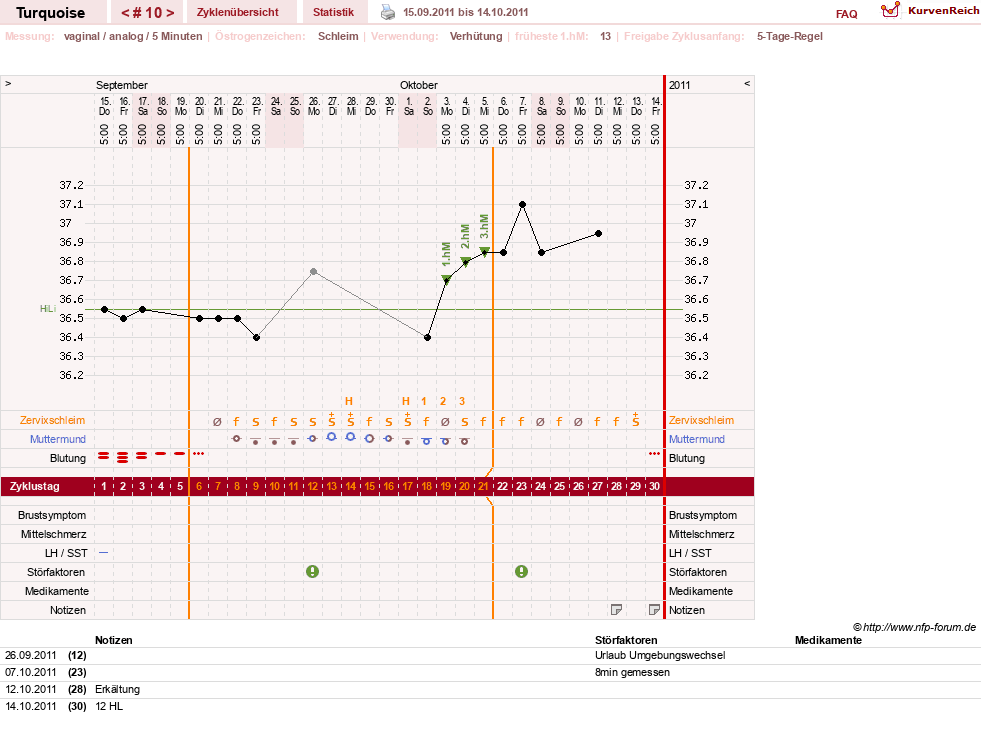
Task: Click the 'vaginal / analog / 5 Minuten' value
Action: coord(133,36)
